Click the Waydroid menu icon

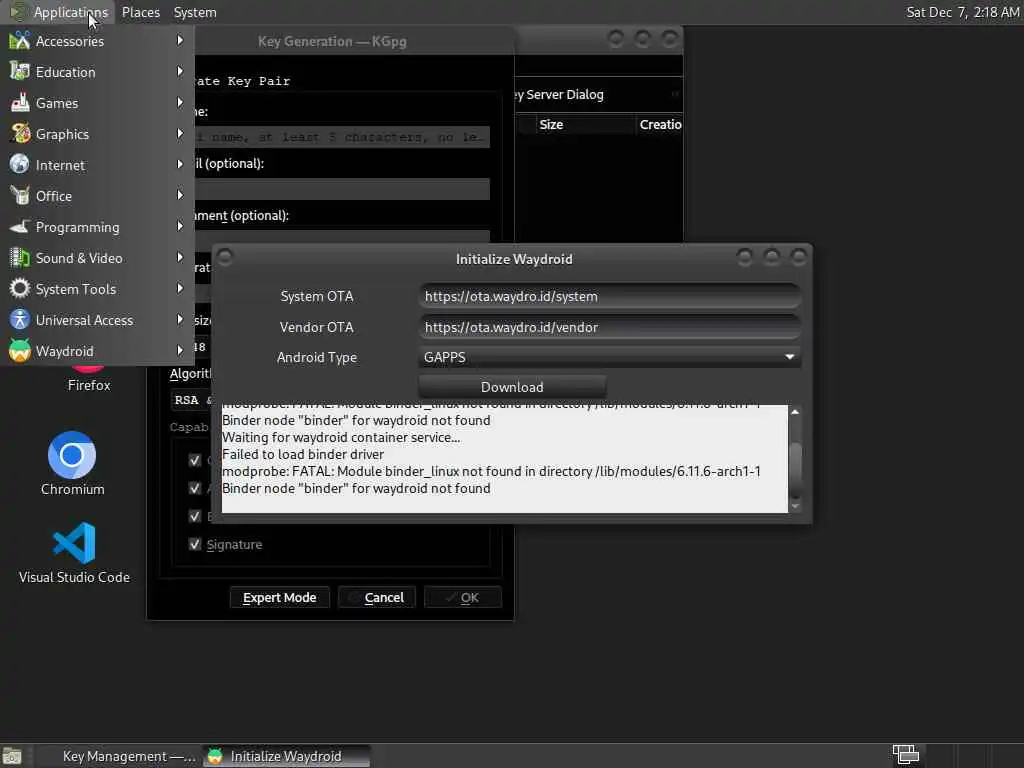click(20, 351)
